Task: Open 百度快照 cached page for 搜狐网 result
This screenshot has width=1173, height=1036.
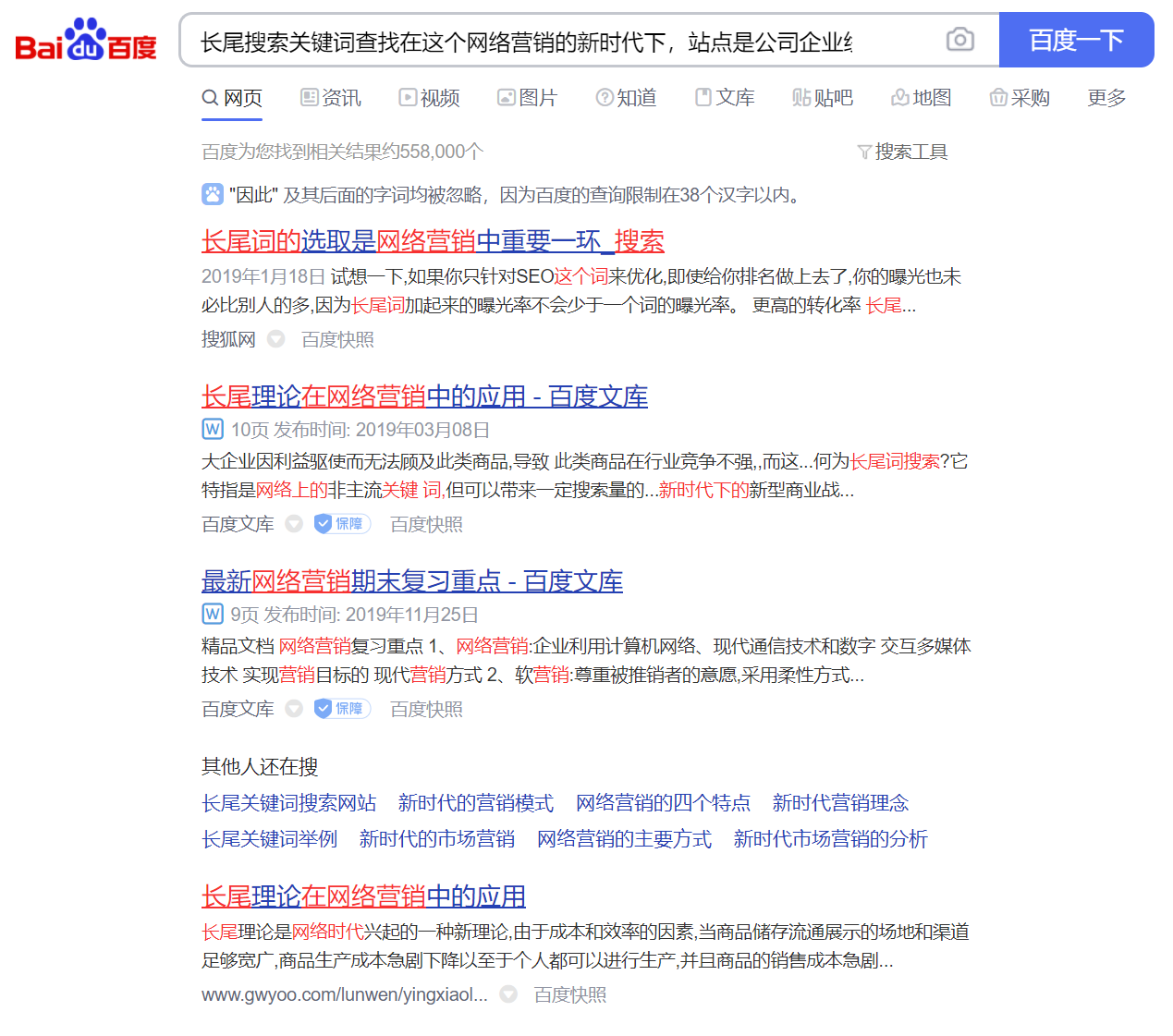Action: 337,339
